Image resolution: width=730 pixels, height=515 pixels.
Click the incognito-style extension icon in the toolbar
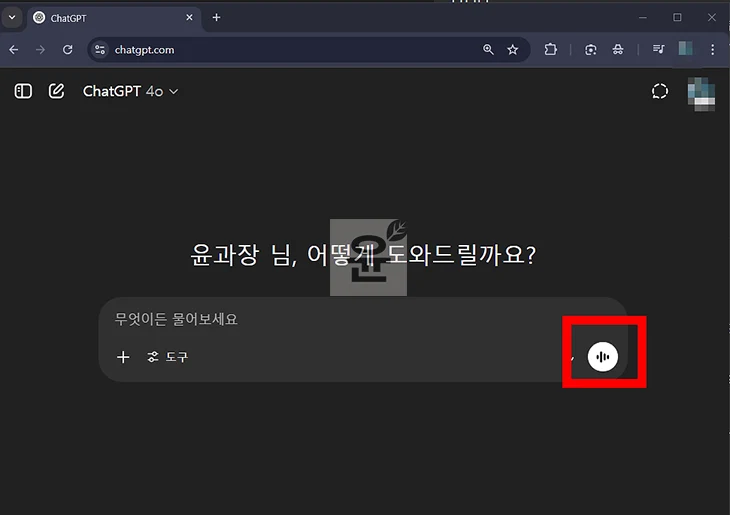tap(618, 49)
